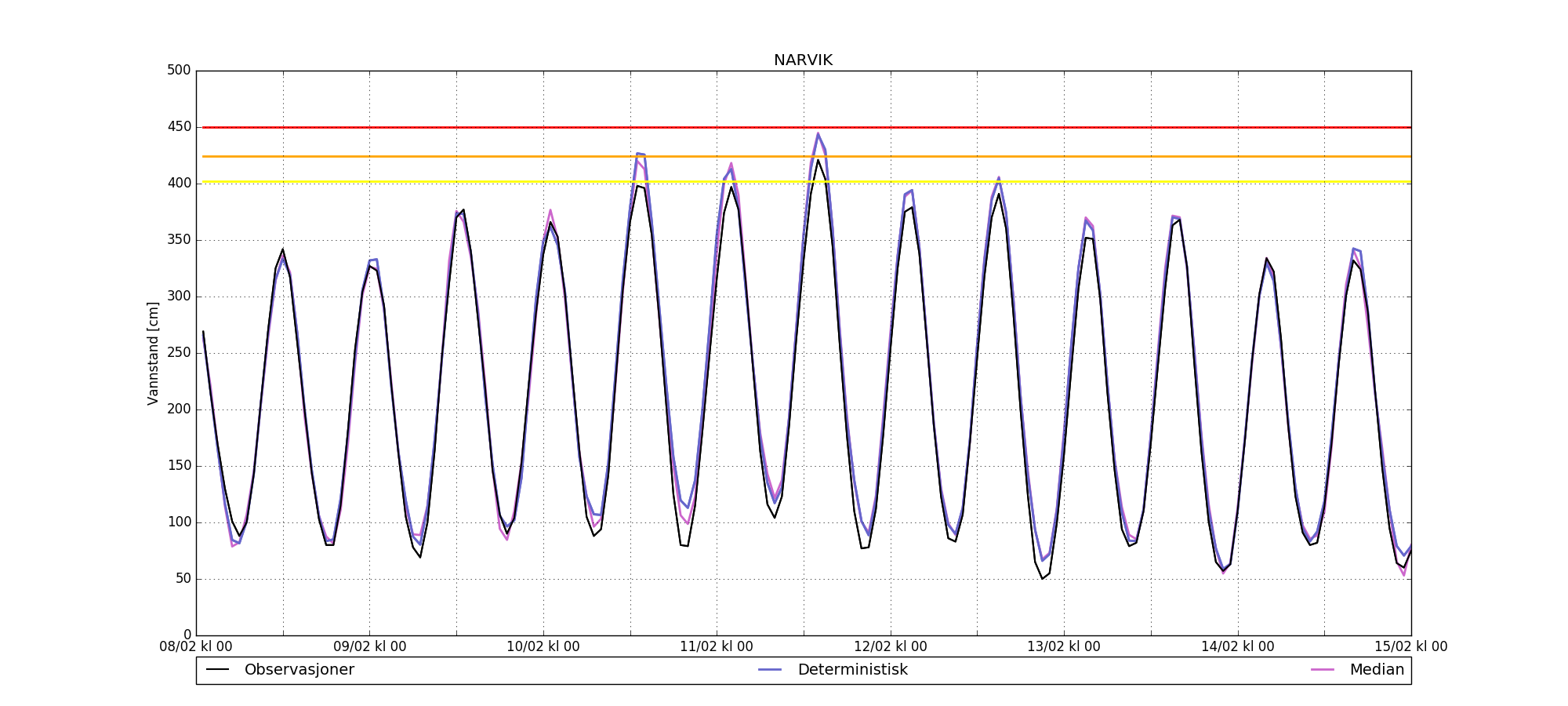Click the 150 y-axis tick label

tap(179, 466)
